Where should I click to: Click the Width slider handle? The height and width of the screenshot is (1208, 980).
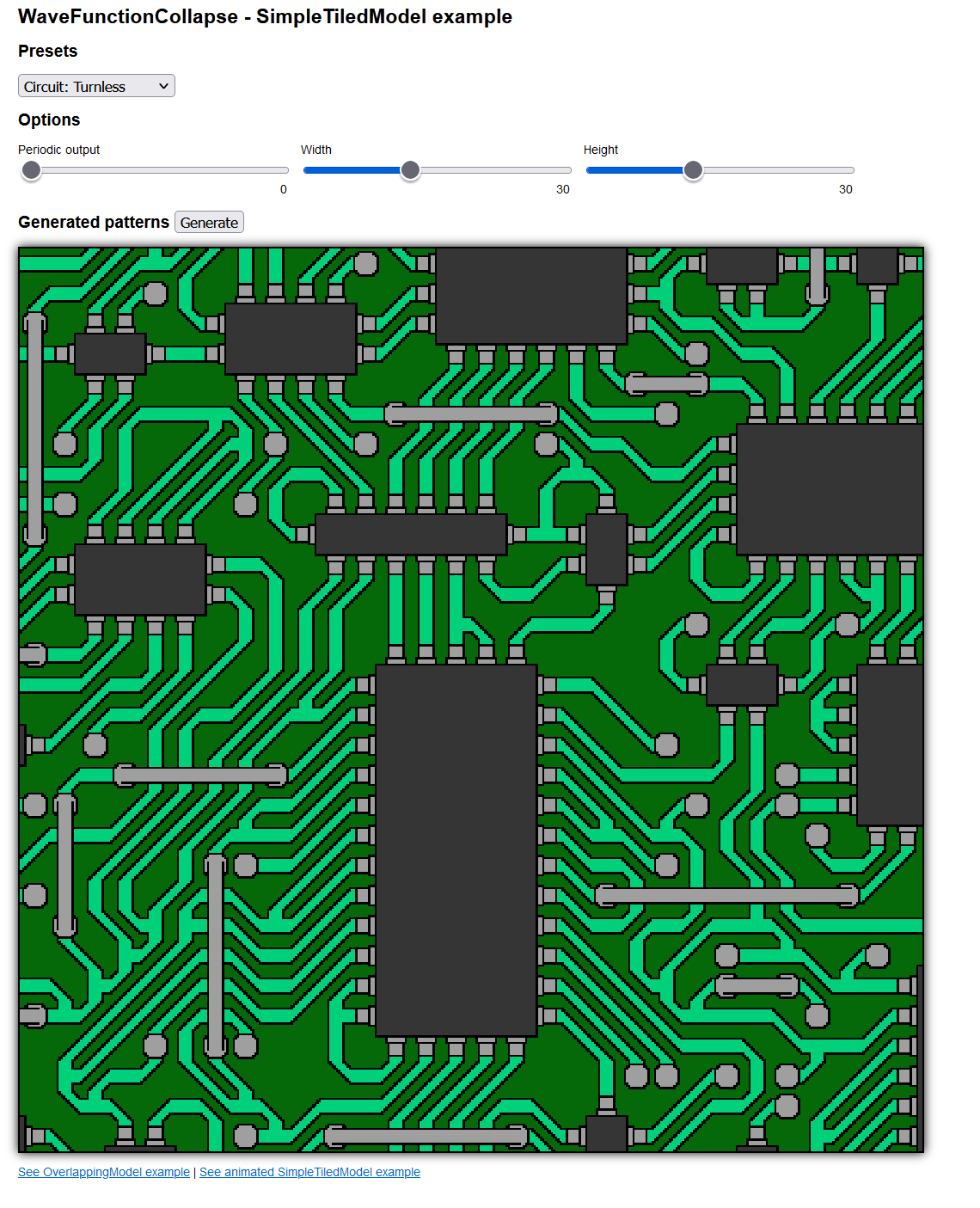(410, 170)
